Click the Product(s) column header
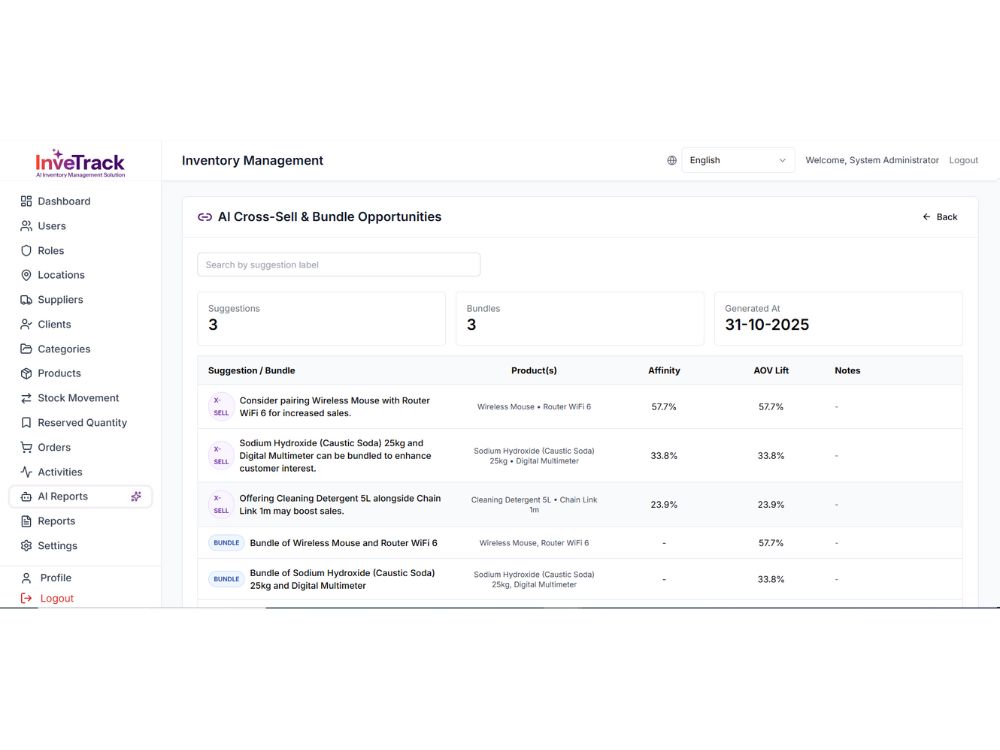1000x750 pixels. coord(534,371)
